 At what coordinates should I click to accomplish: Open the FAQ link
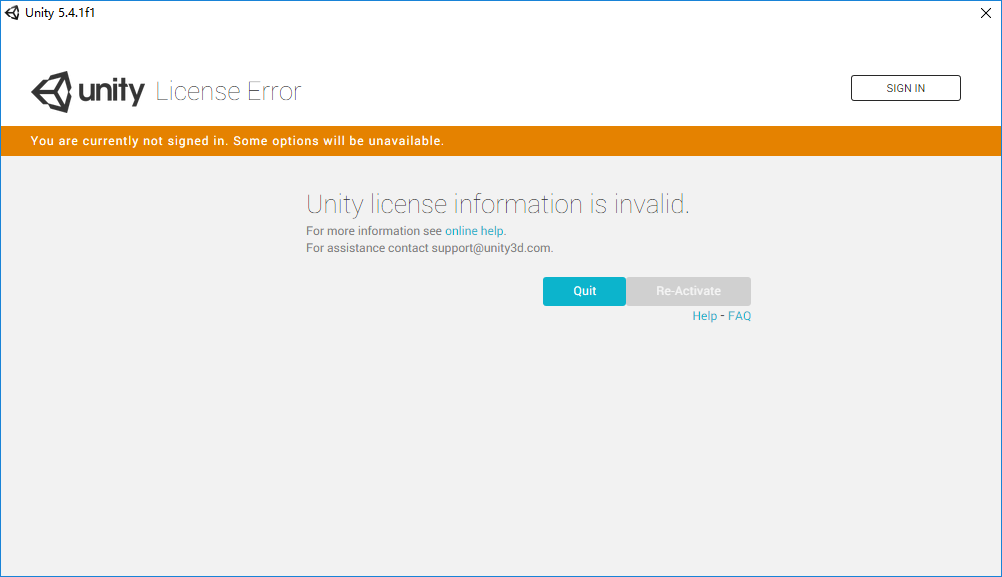click(x=739, y=316)
